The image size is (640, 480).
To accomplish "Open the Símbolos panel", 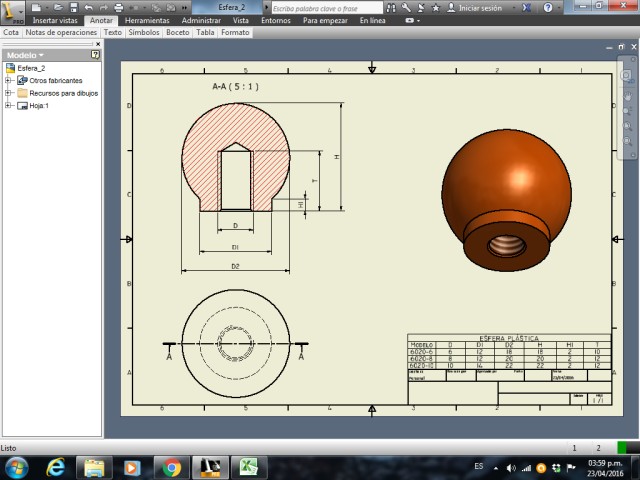I will [143, 32].
